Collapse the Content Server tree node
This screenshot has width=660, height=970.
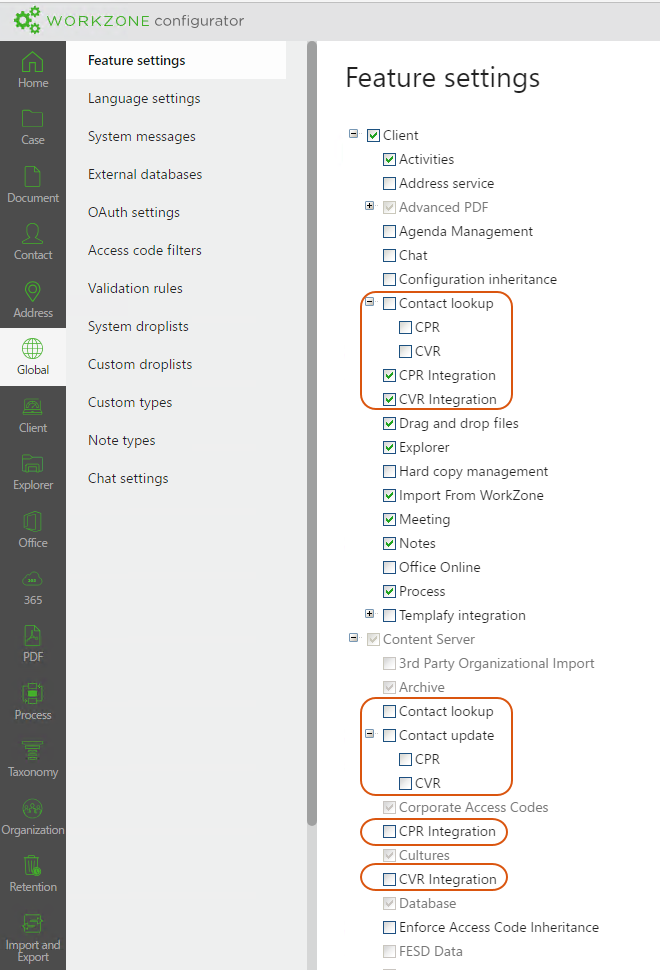pyautogui.click(x=353, y=638)
